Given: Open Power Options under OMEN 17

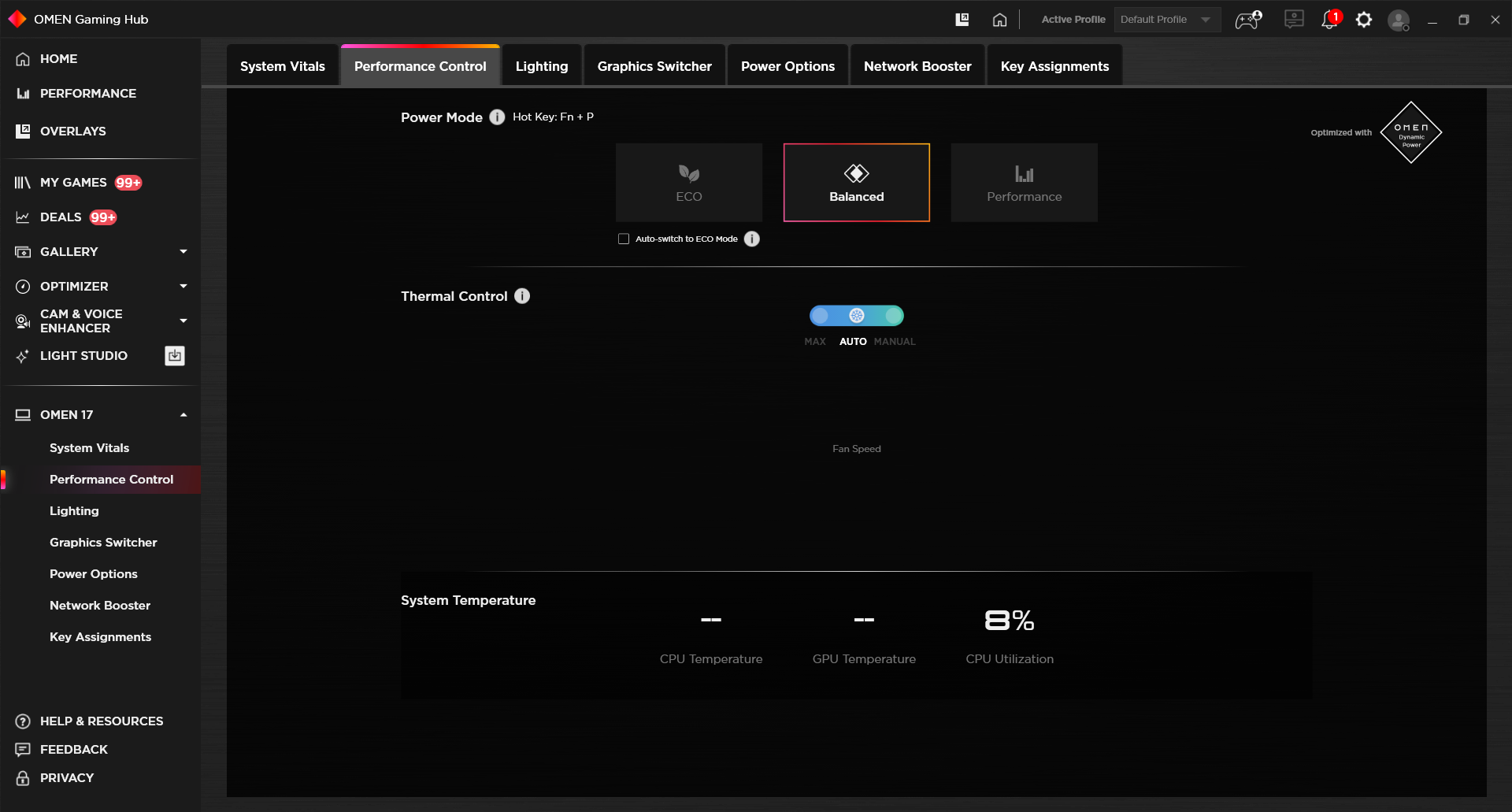Looking at the screenshot, I should (x=94, y=573).
